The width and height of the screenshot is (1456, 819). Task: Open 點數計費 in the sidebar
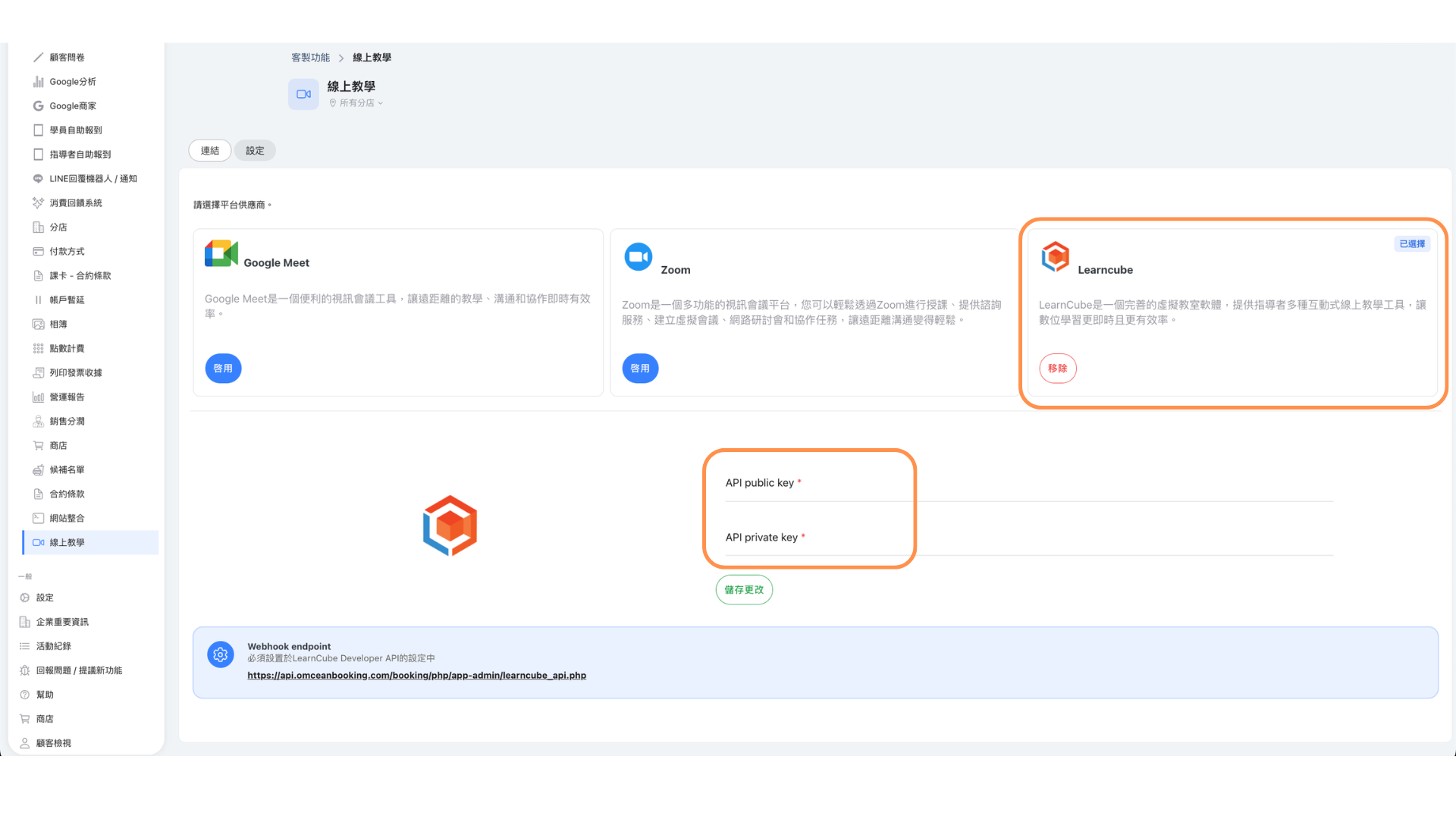67,349
